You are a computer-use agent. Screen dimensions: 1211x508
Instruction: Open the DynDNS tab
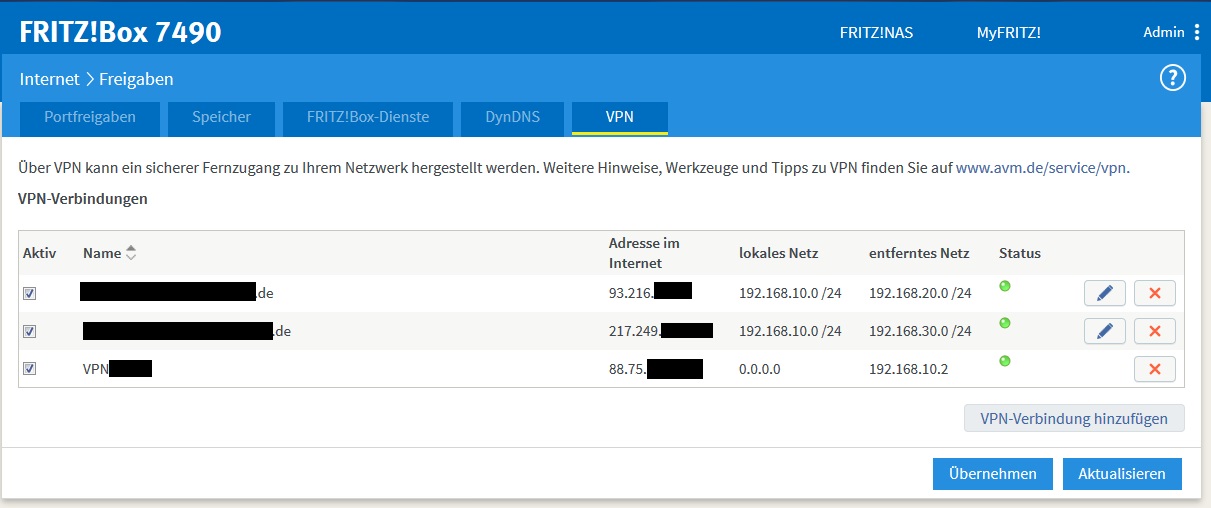tap(512, 117)
